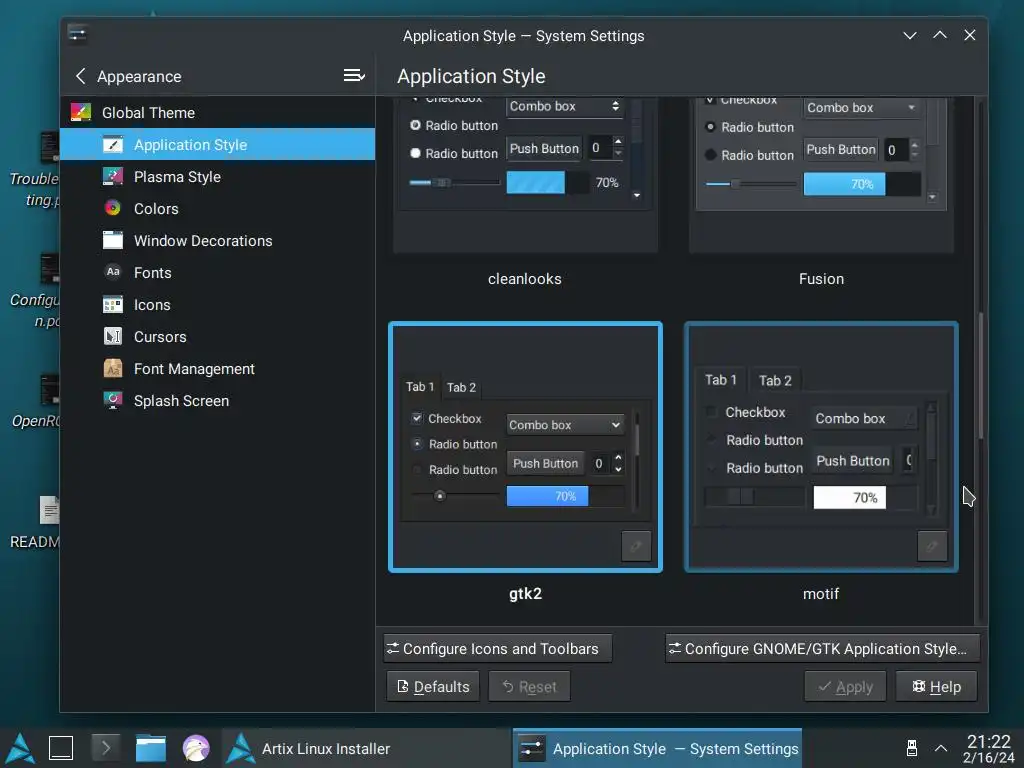Click the show desktop taskbar icon
The width and height of the screenshot is (1024, 768).
61,748
